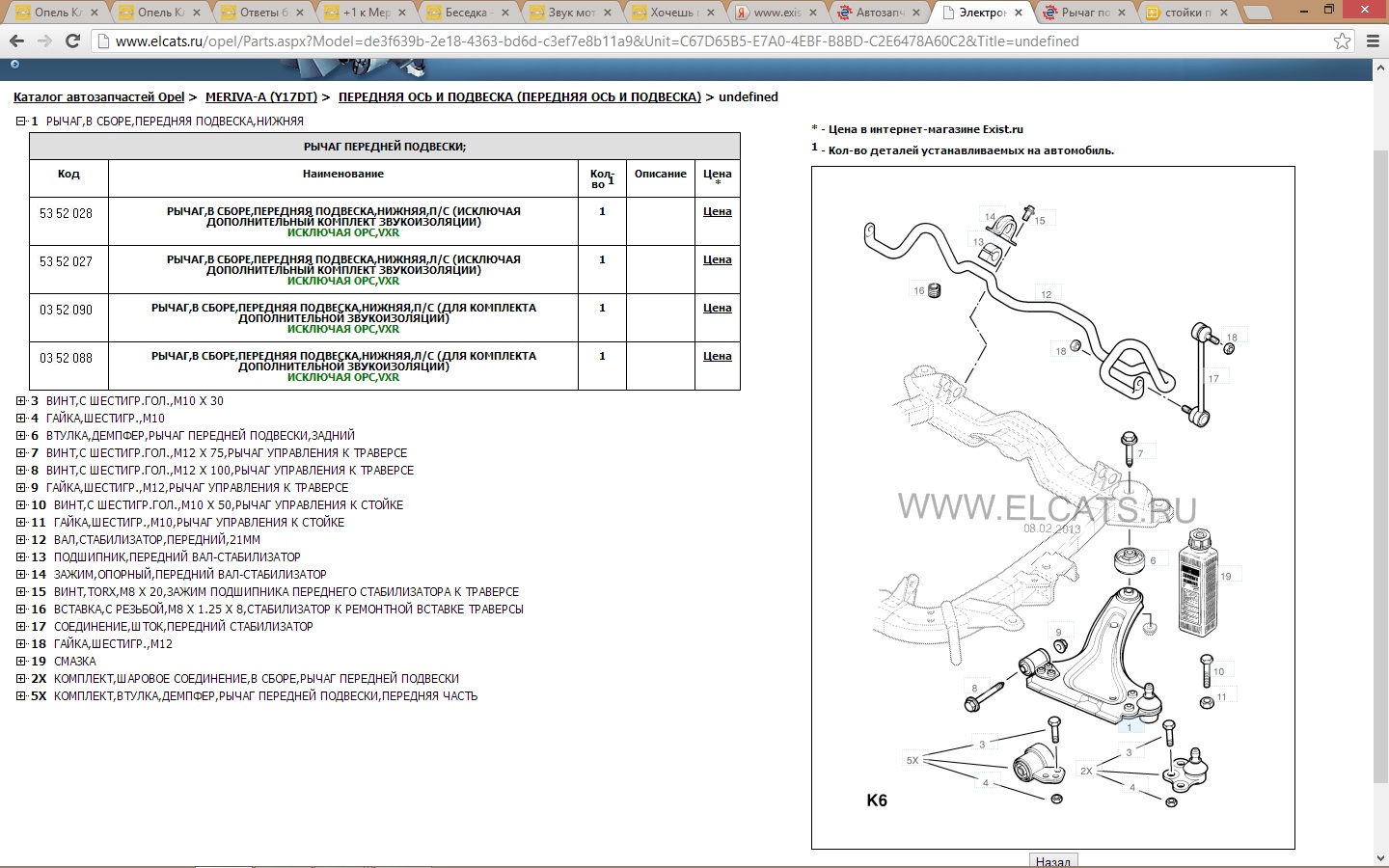Expand item 14 ЗАЖИМ,ОПОРНЫЙ
The width and height of the screenshot is (1389, 868).
21,575
